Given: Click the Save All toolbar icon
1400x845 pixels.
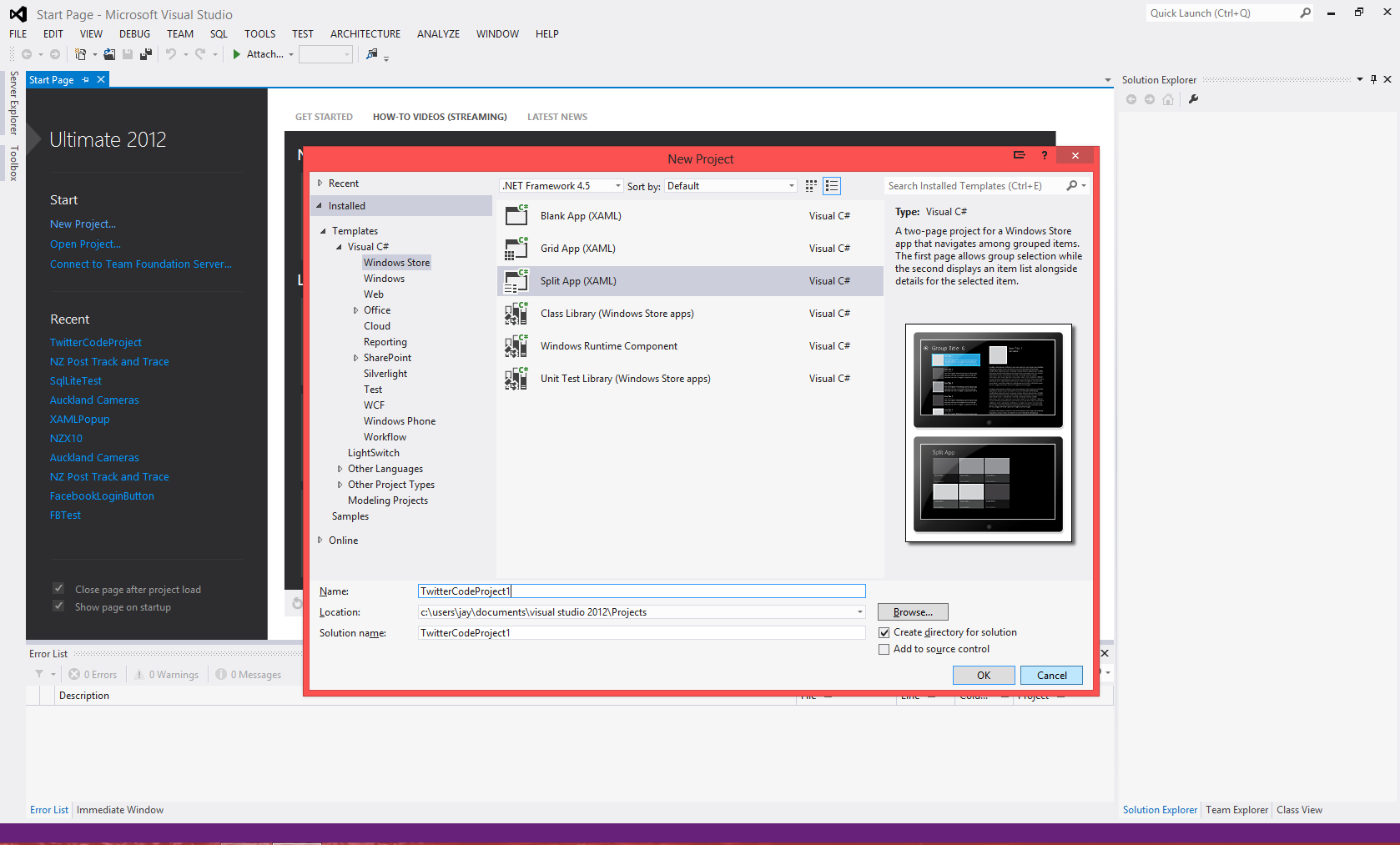Looking at the screenshot, I should click(146, 54).
